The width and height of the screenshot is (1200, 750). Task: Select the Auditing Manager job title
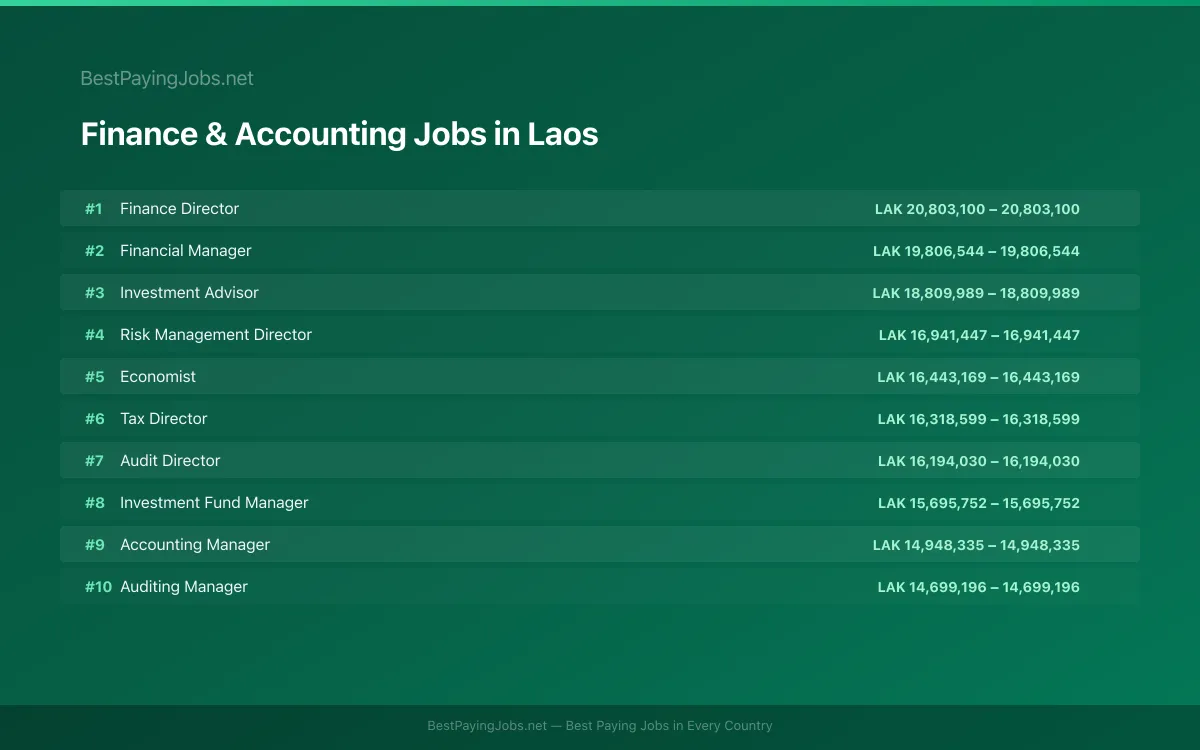tap(184, 587)
